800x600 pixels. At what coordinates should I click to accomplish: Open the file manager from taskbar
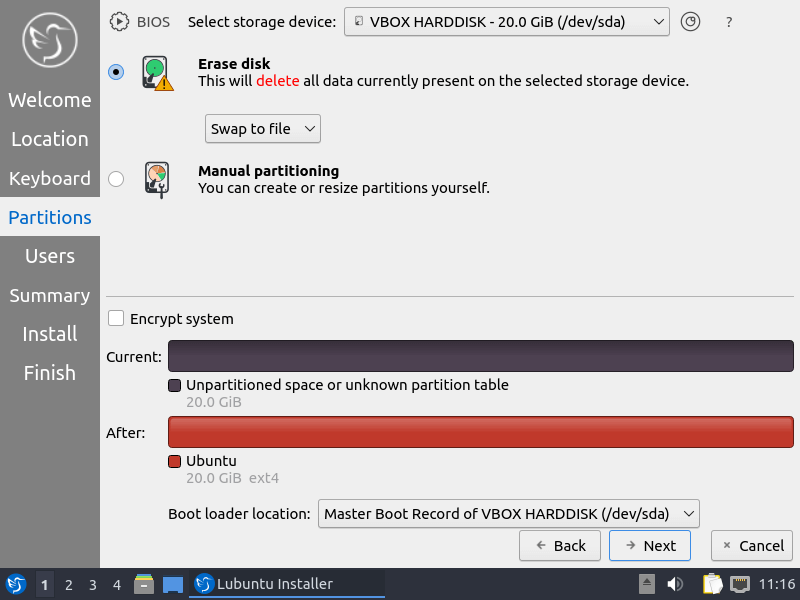(x=144, y=584)
